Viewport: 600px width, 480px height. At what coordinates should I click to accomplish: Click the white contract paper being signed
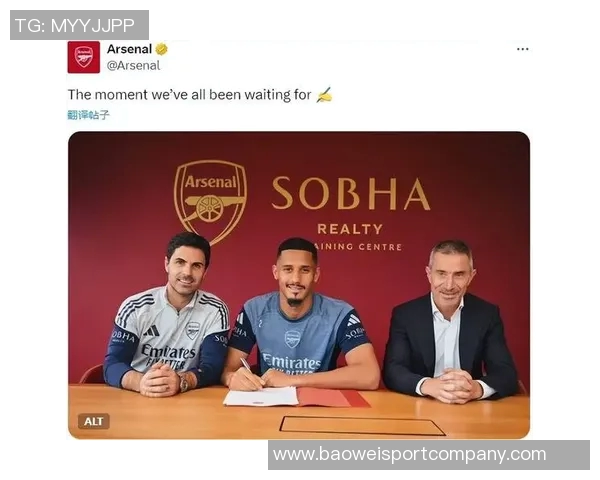261,396
